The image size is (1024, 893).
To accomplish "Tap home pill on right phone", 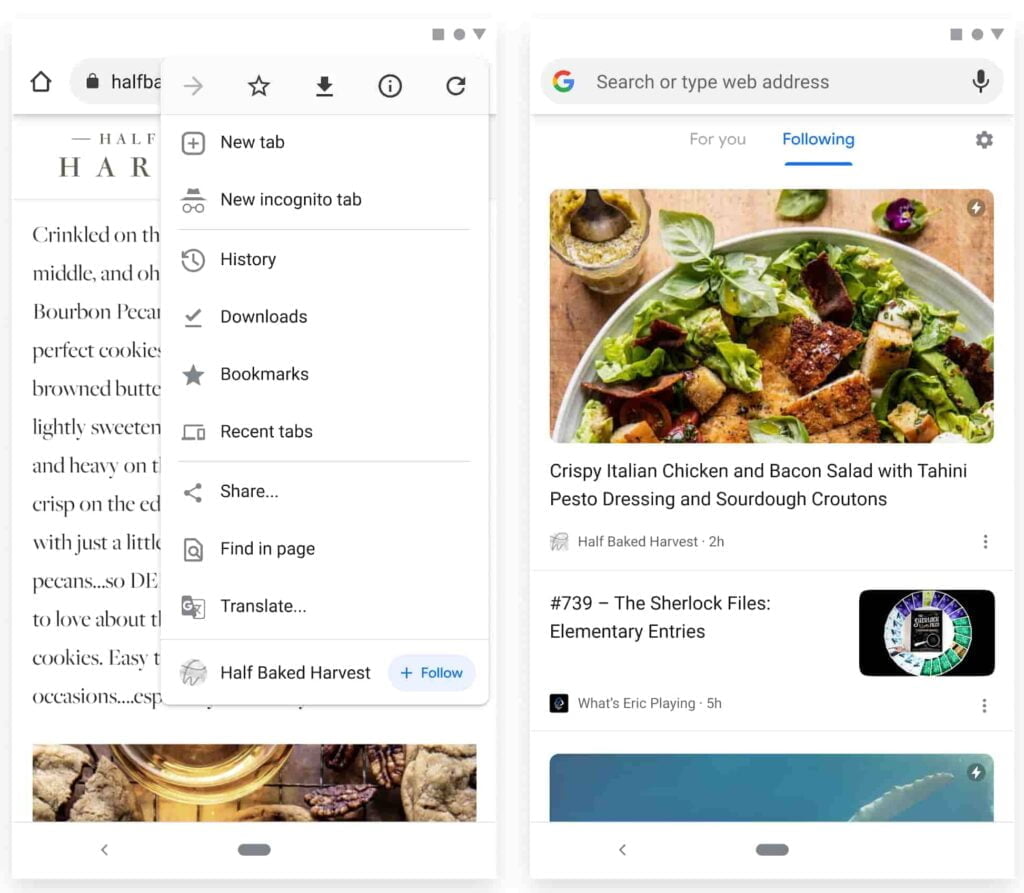I will coord(772,849).
